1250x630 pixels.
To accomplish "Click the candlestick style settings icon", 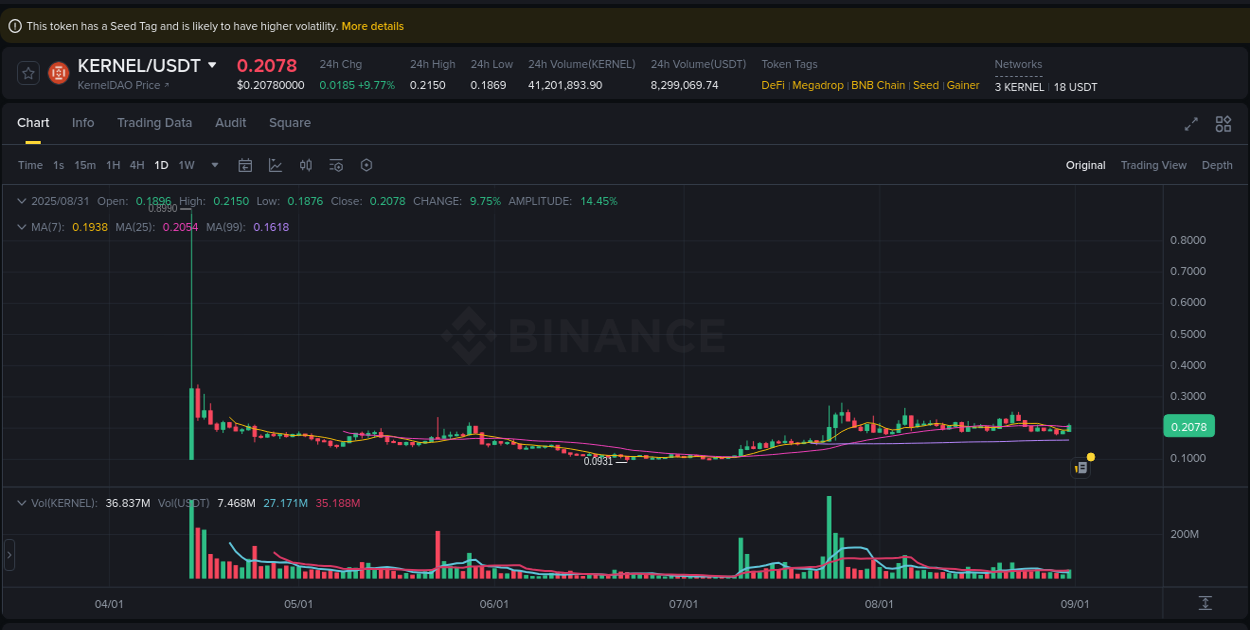I will [x=306, y=164].
